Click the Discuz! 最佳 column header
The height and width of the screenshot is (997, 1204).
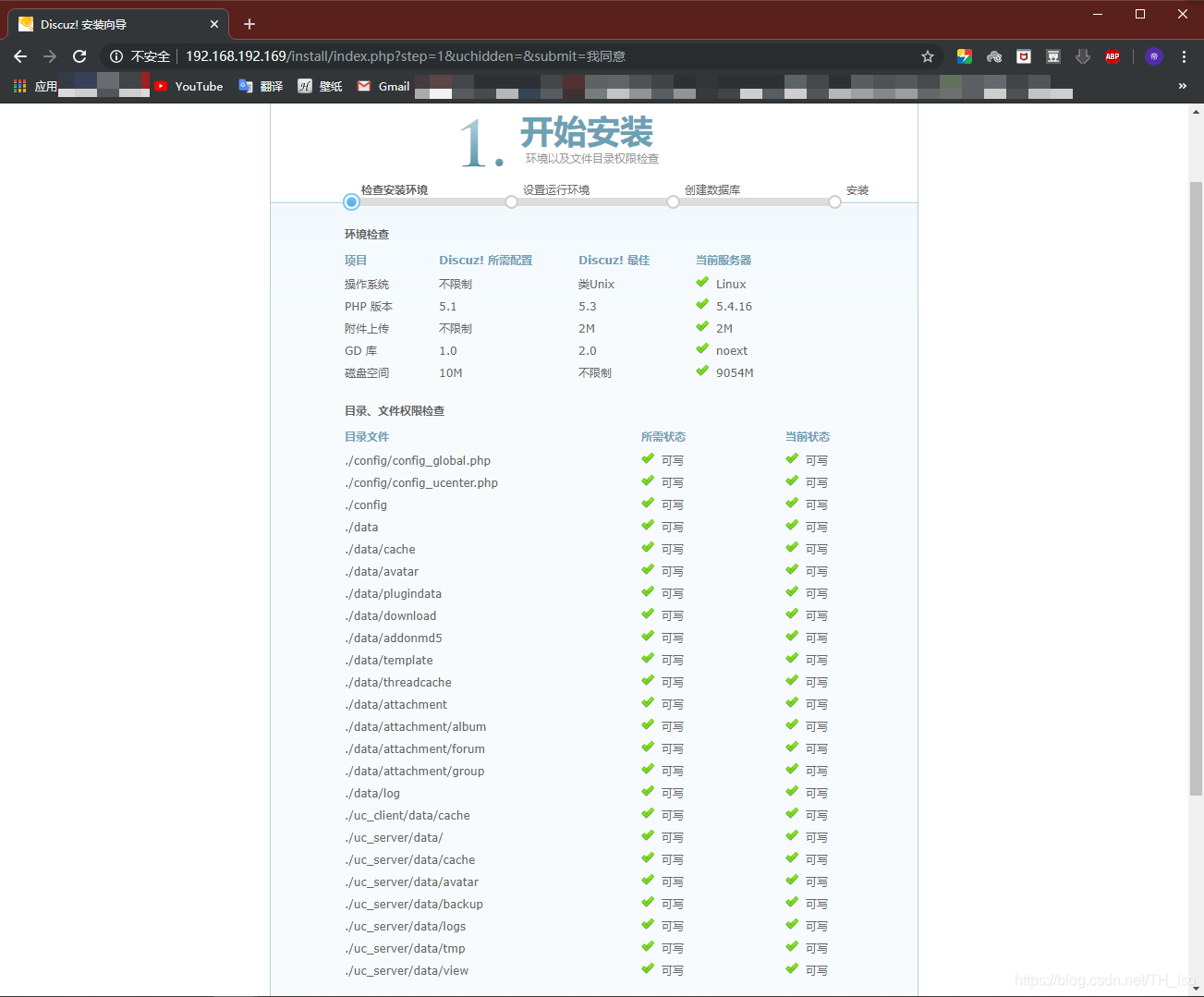pos(614,261)
